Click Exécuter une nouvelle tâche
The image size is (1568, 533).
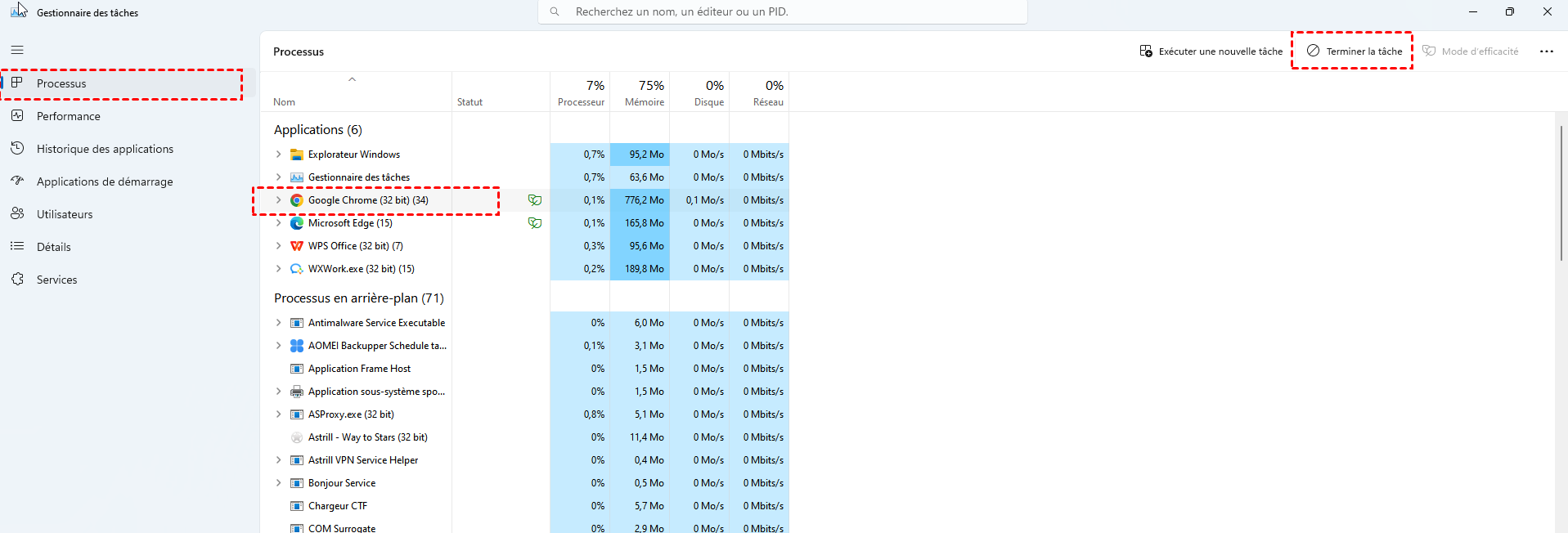point(1211,52)
